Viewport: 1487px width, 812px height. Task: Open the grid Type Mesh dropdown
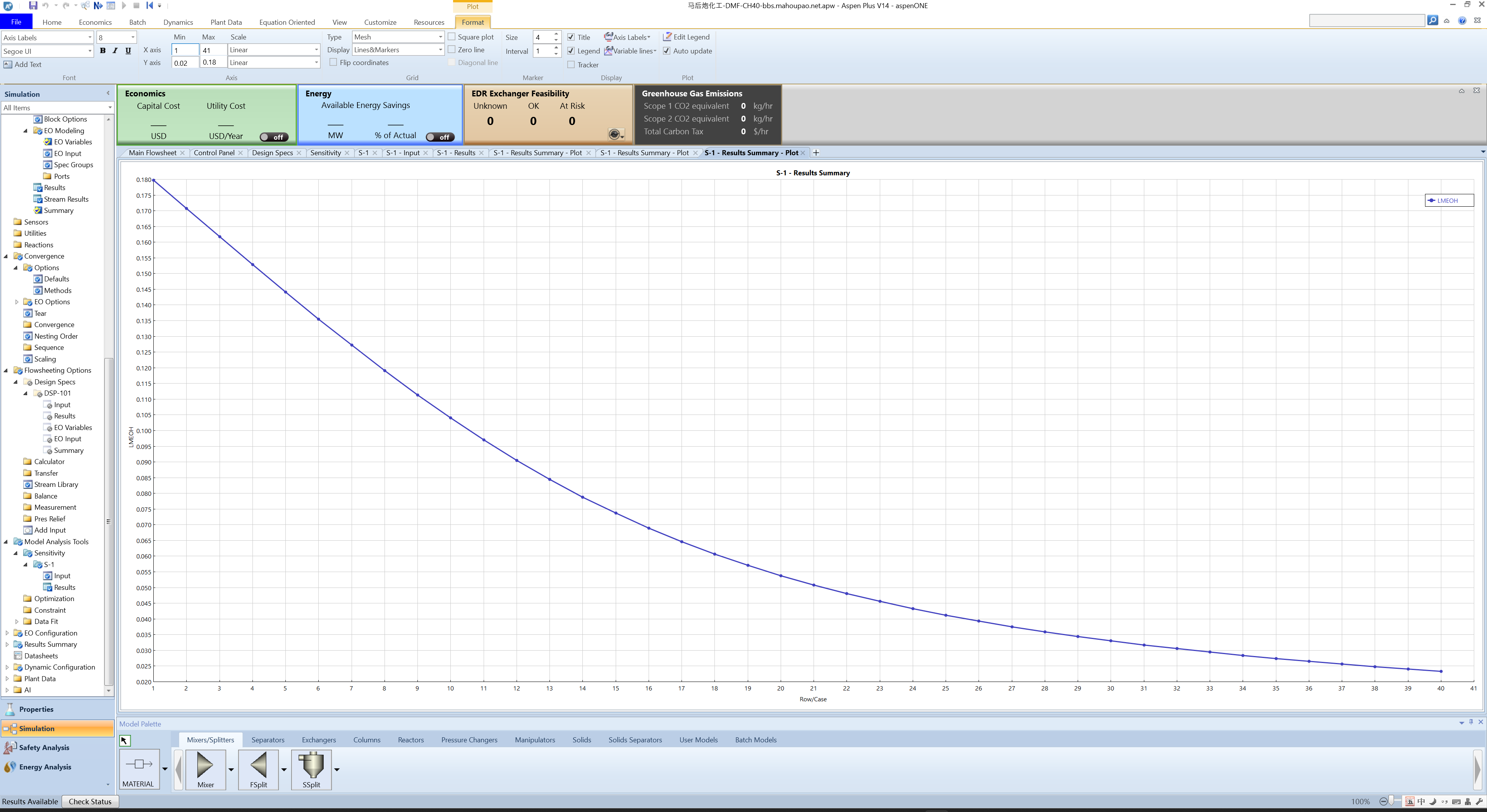398,37
